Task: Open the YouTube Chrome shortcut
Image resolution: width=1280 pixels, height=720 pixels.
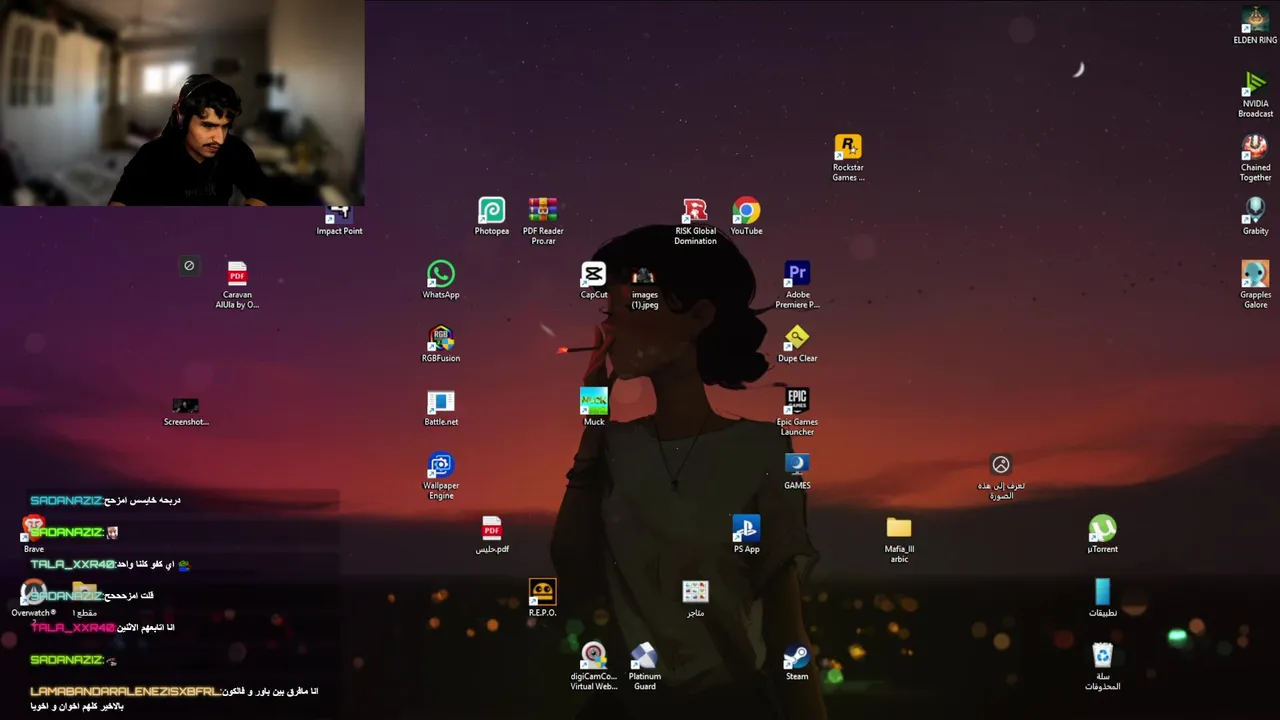Action: pos(746,217)
